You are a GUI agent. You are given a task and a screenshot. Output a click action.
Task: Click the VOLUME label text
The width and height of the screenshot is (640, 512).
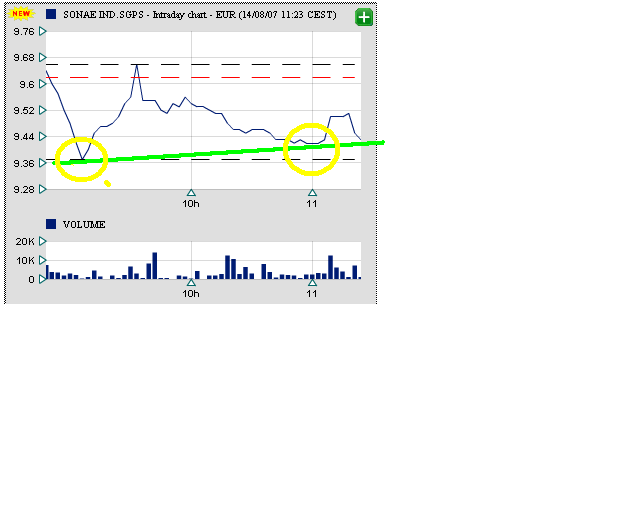tap(84, 225)
